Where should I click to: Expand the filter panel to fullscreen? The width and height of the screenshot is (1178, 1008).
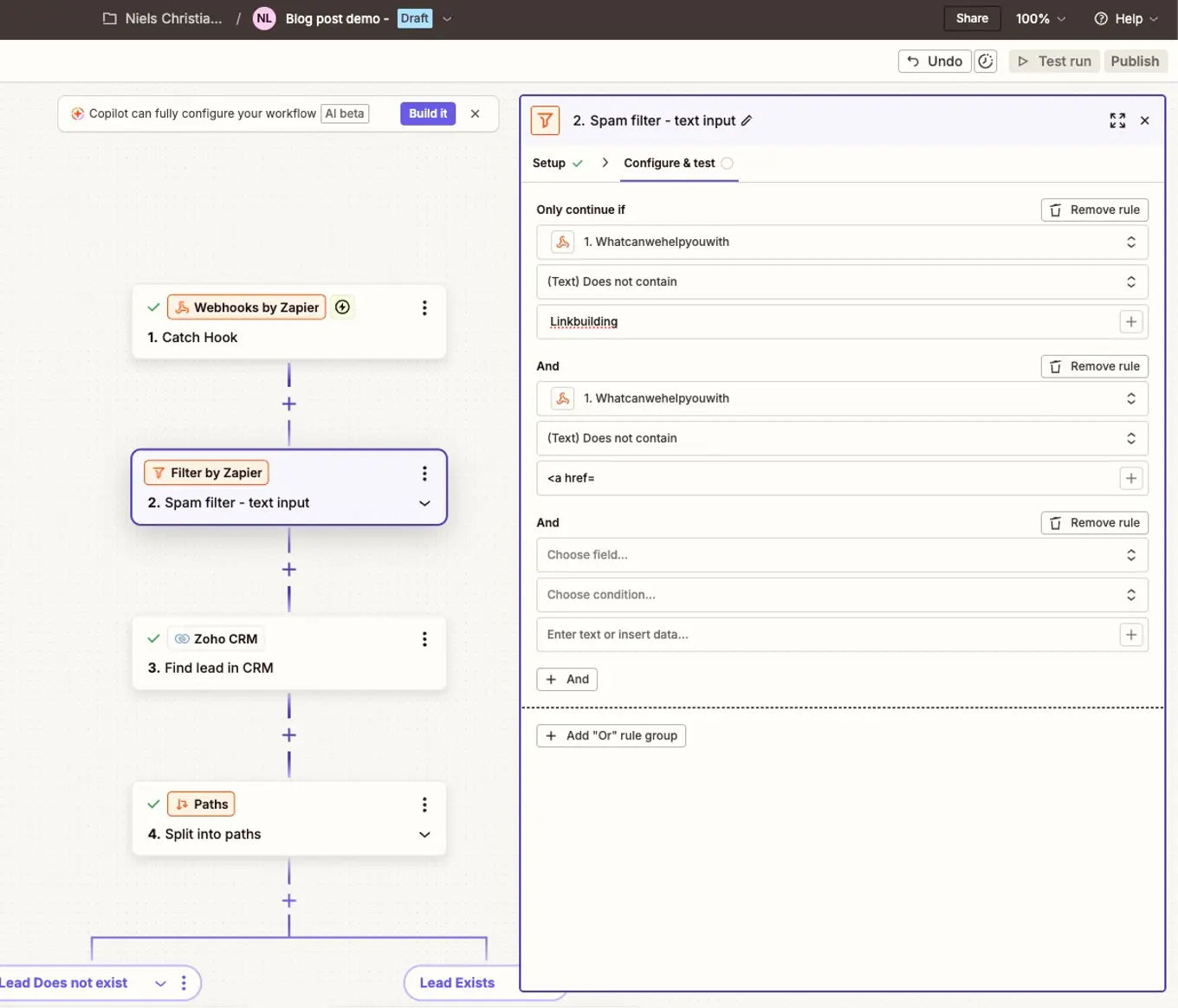coord(1117,120)
